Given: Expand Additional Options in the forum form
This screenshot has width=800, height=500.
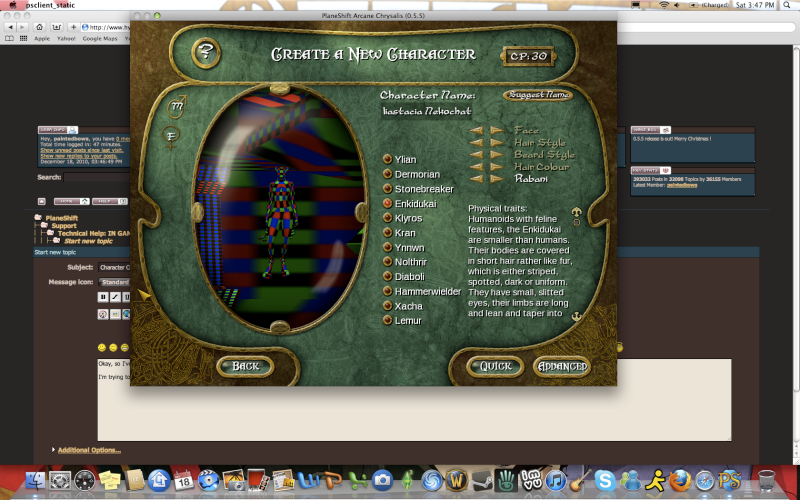Looking at the screenshot, I should 89,450.
